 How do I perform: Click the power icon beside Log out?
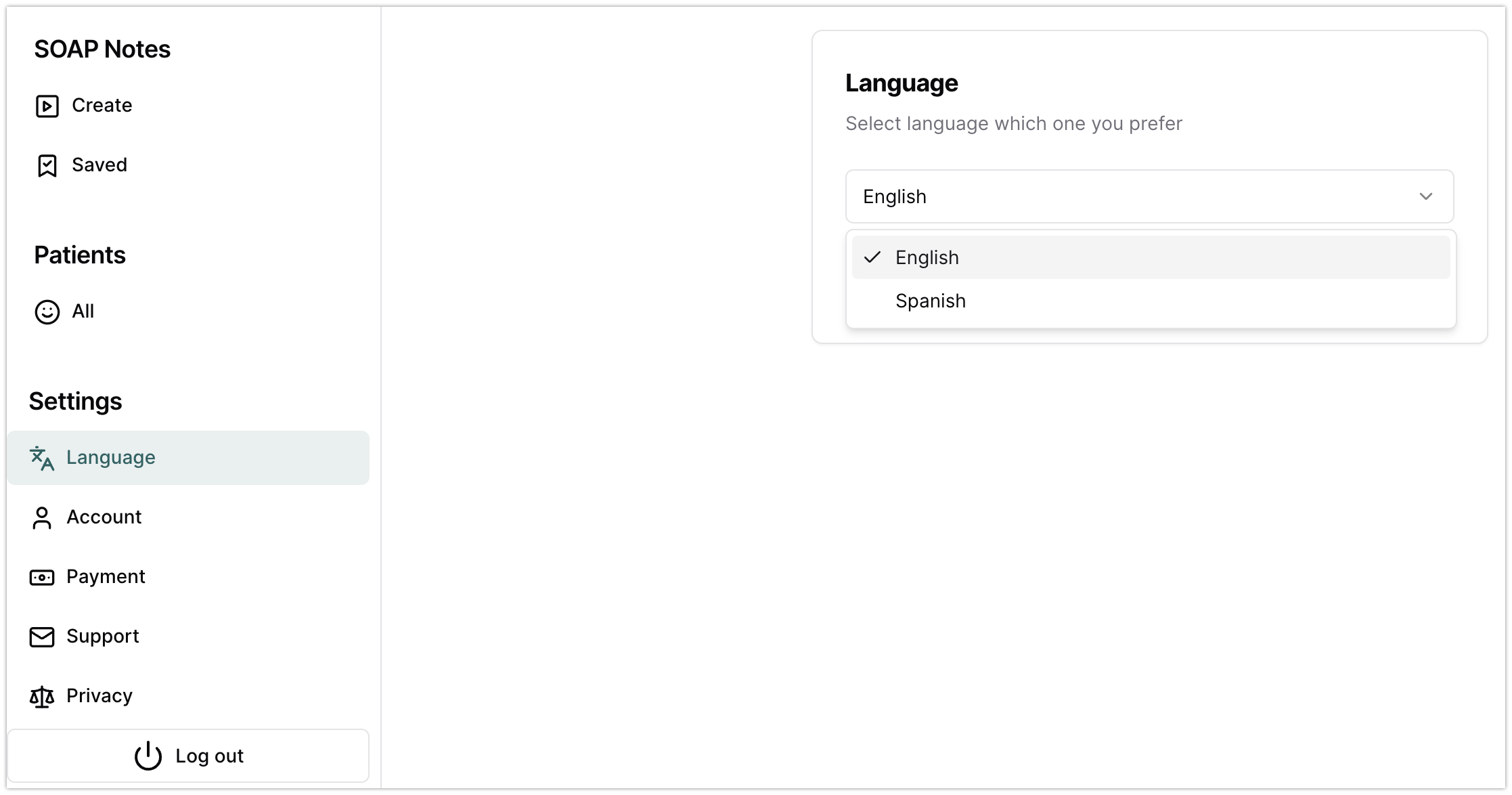(x=148, y=756)
